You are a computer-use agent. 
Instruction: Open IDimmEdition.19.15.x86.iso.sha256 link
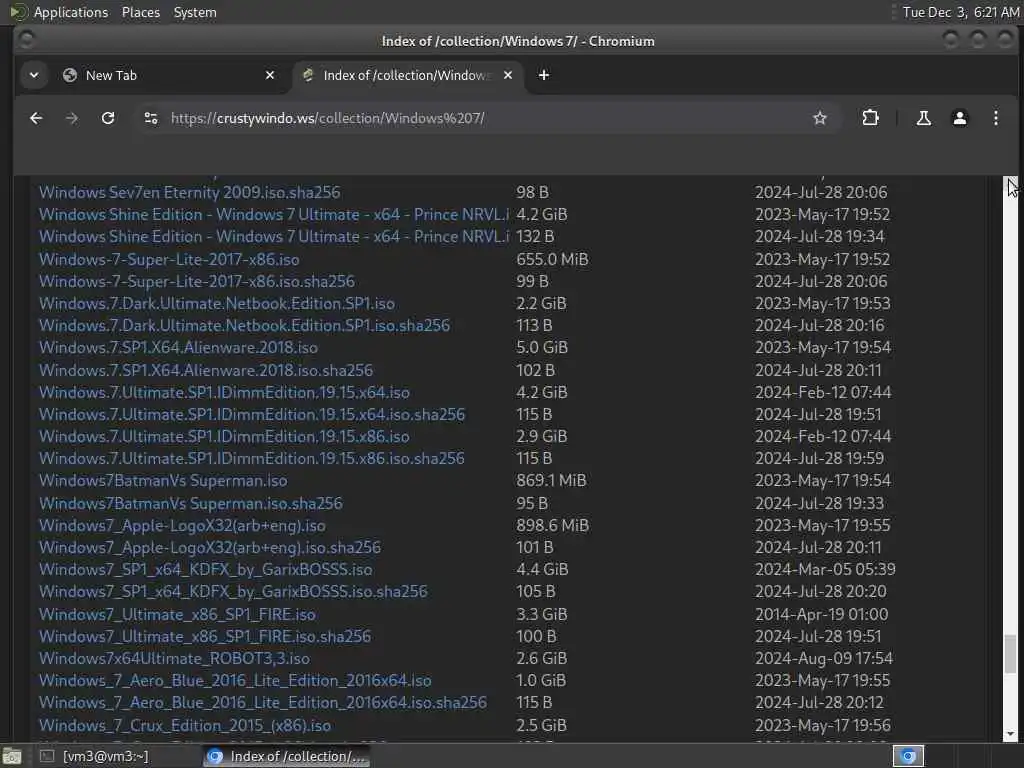(x=251, y=458)
